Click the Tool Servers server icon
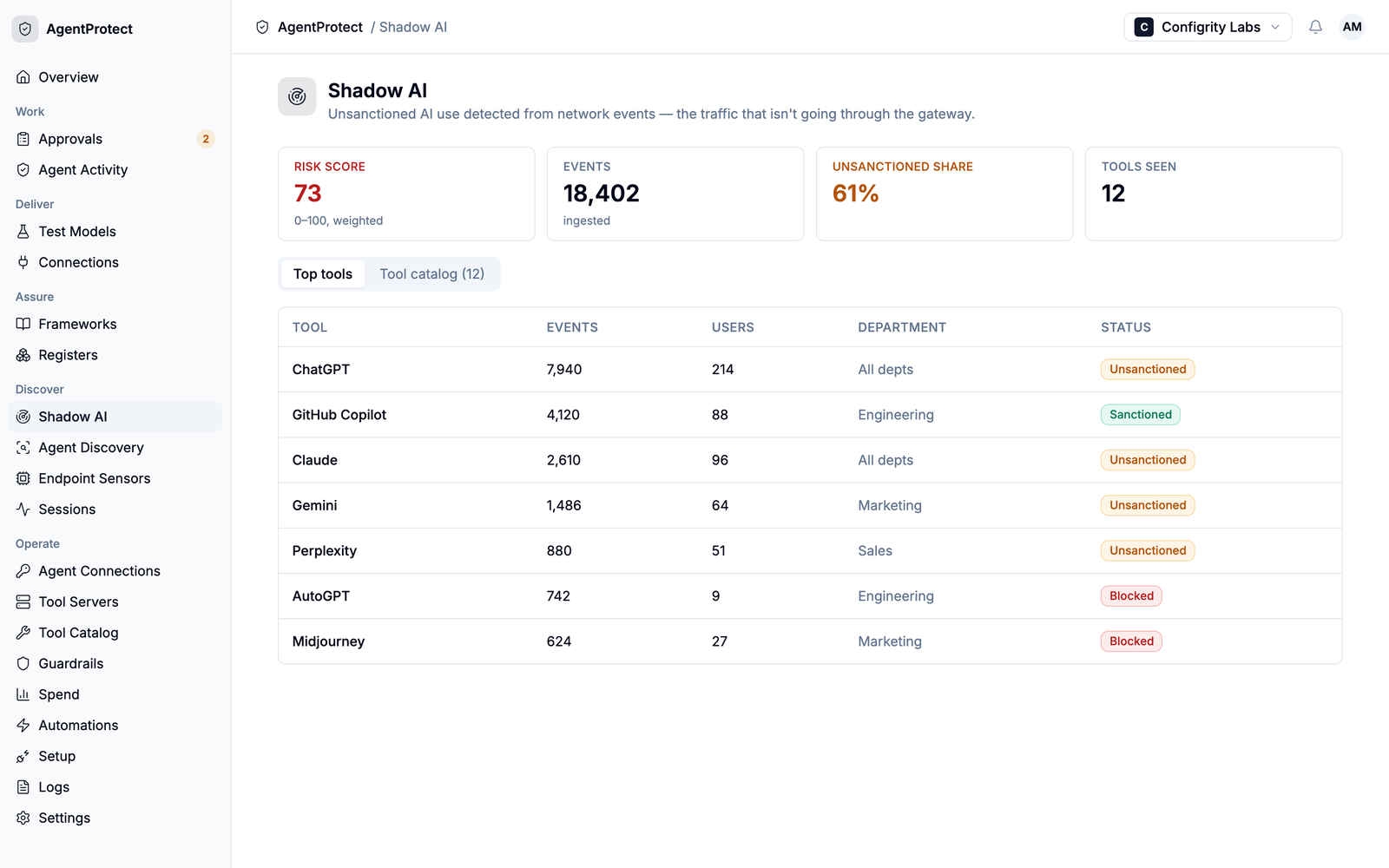Image resolution: width=1389 pixels, height=868 pixels. (x=23, y=602)
